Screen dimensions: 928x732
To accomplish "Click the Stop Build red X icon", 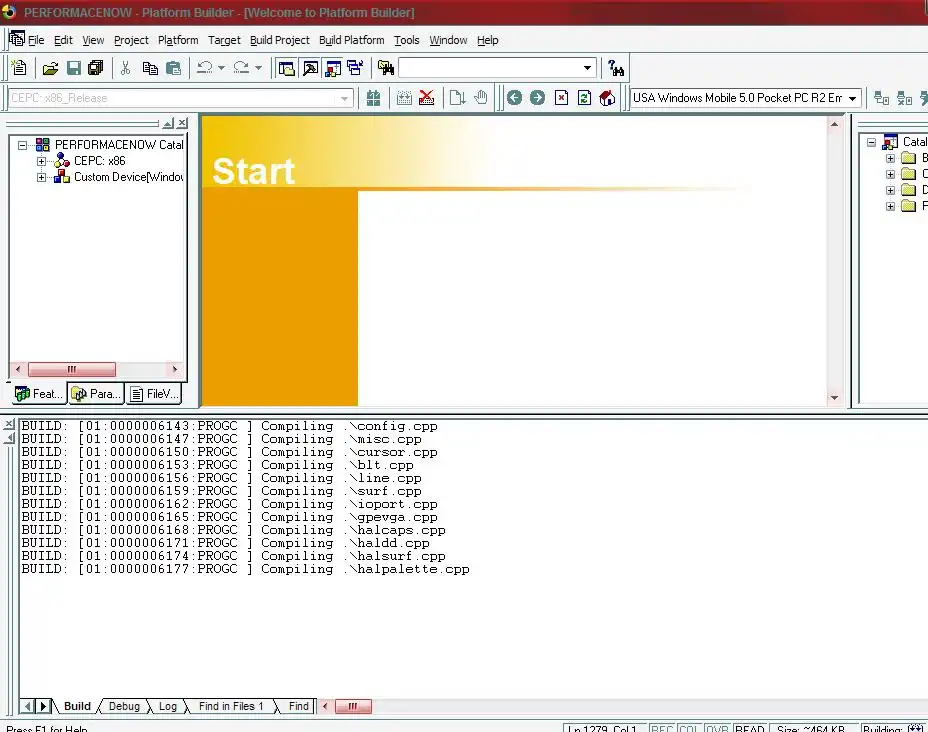I will click(x=427, y=98).
